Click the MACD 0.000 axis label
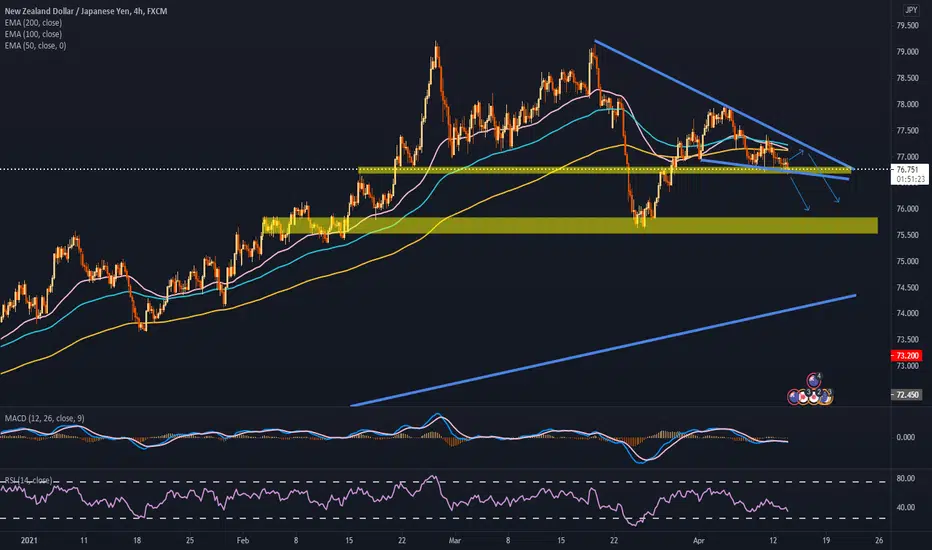This screenshot has height=550, width=932. pos(905,437)
